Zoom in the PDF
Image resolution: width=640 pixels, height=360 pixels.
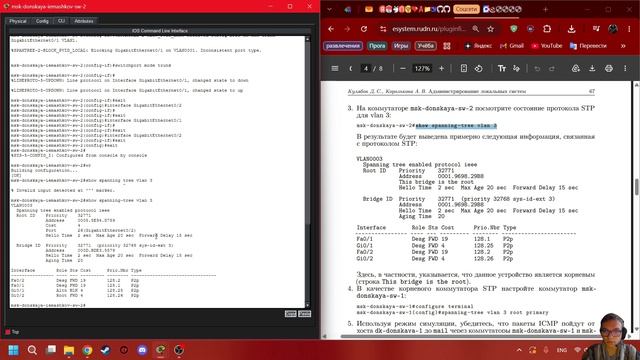point(441,69)
